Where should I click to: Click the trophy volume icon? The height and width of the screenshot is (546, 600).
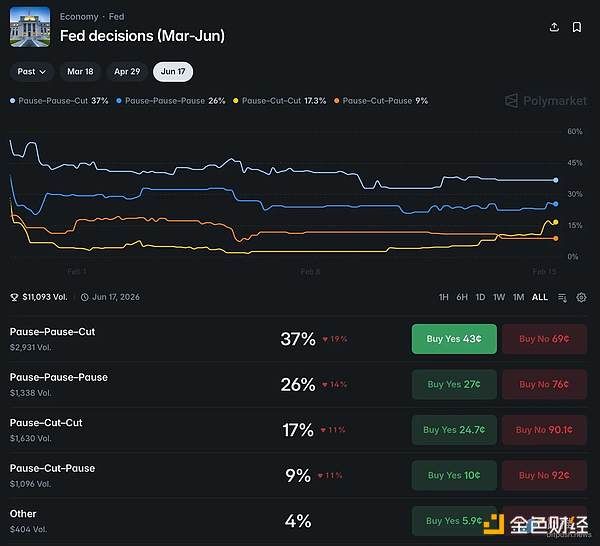[14, 297]
